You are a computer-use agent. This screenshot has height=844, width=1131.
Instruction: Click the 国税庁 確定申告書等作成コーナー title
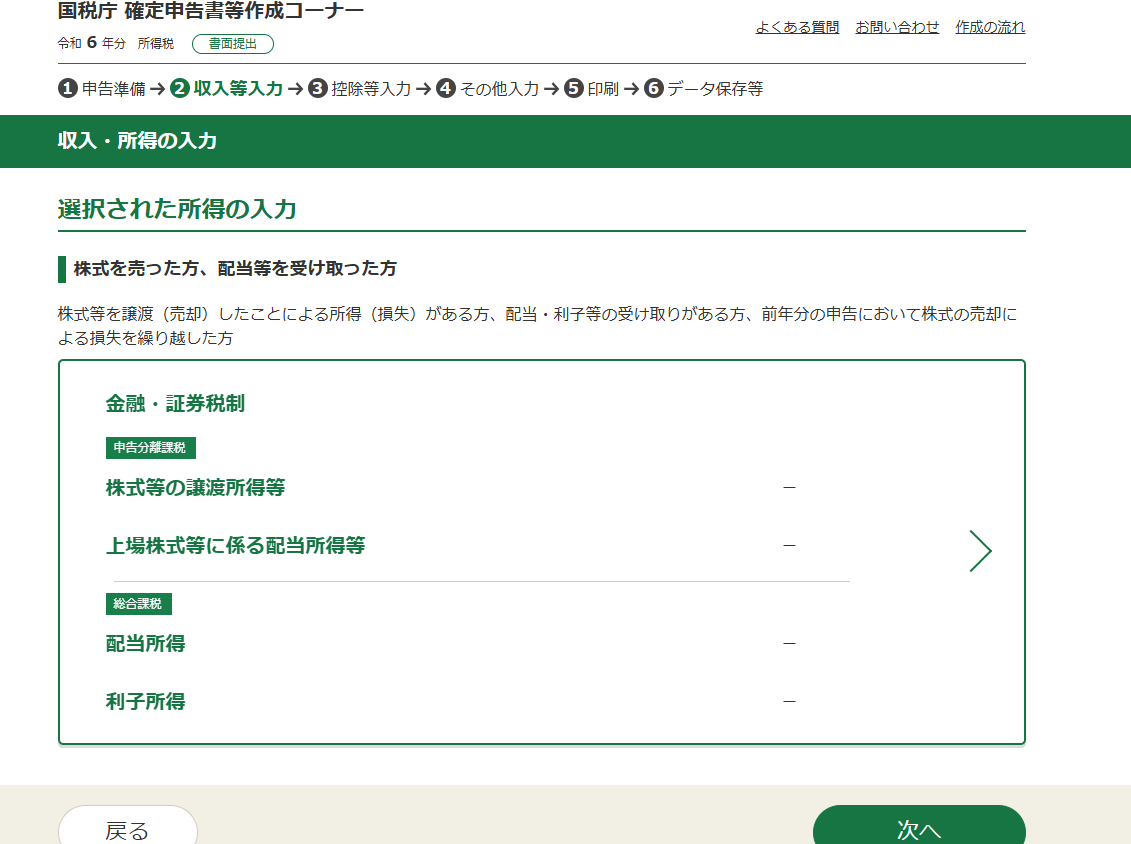[x=211, y=11]
